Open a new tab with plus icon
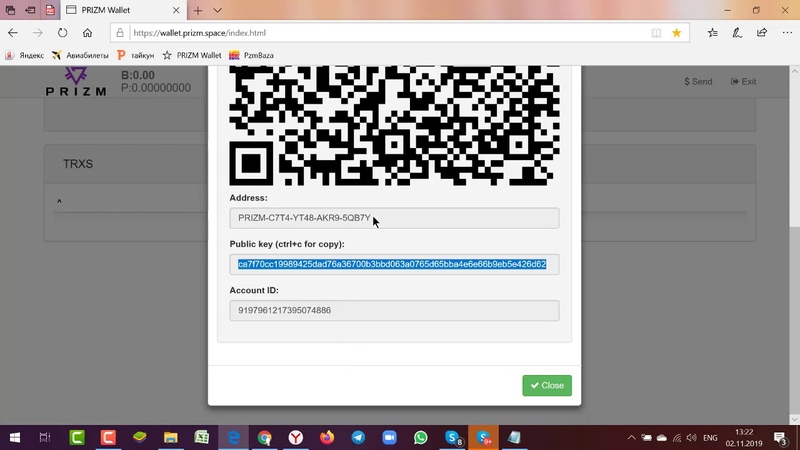The height and width of the screenshot is (450, 800). 198,10
